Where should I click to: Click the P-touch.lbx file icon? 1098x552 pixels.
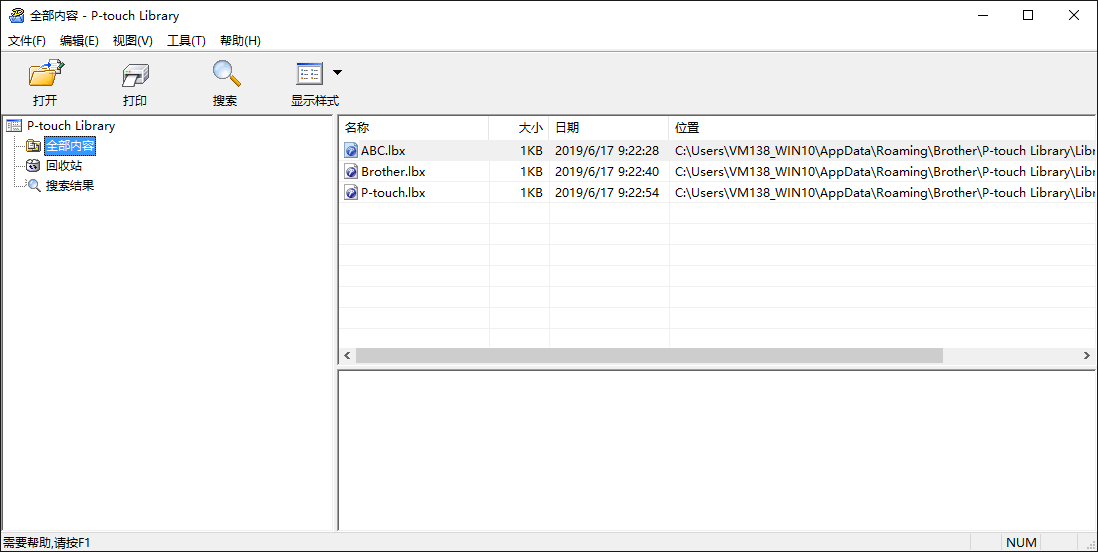[351, 193]
